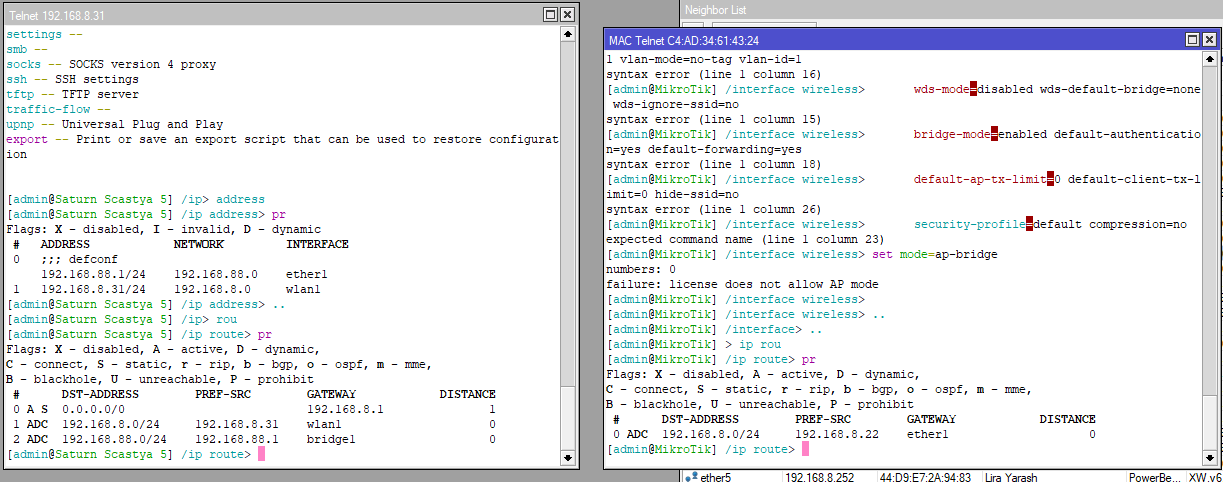Screen dimensions: 1223x482
Task: Click the 'set mode=ap-bridge' command text
Action: 935,254
